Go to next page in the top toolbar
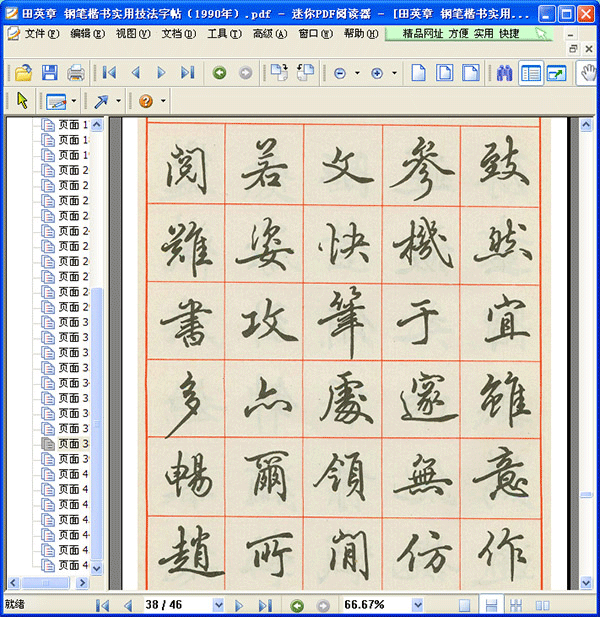This screenshot has width=600, height=617. (x=161, y=73)
